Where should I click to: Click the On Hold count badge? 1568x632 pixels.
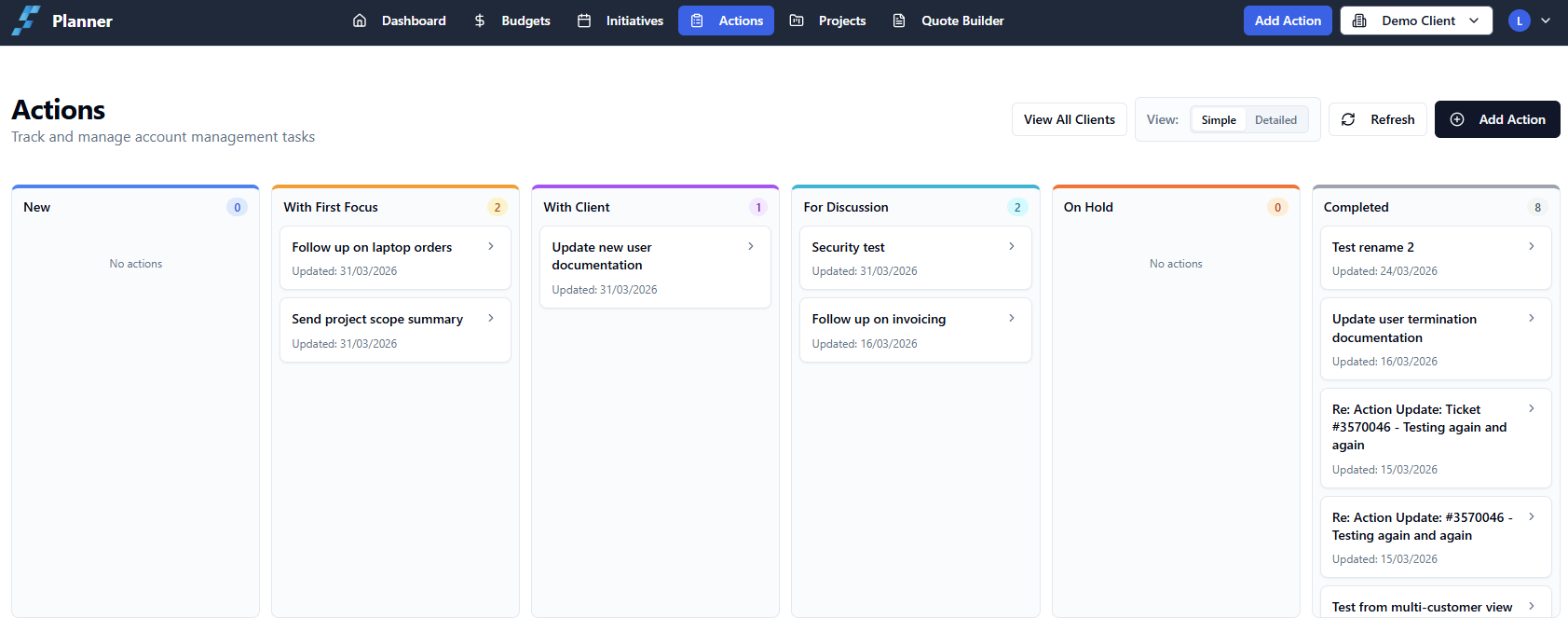point(1277,207)
